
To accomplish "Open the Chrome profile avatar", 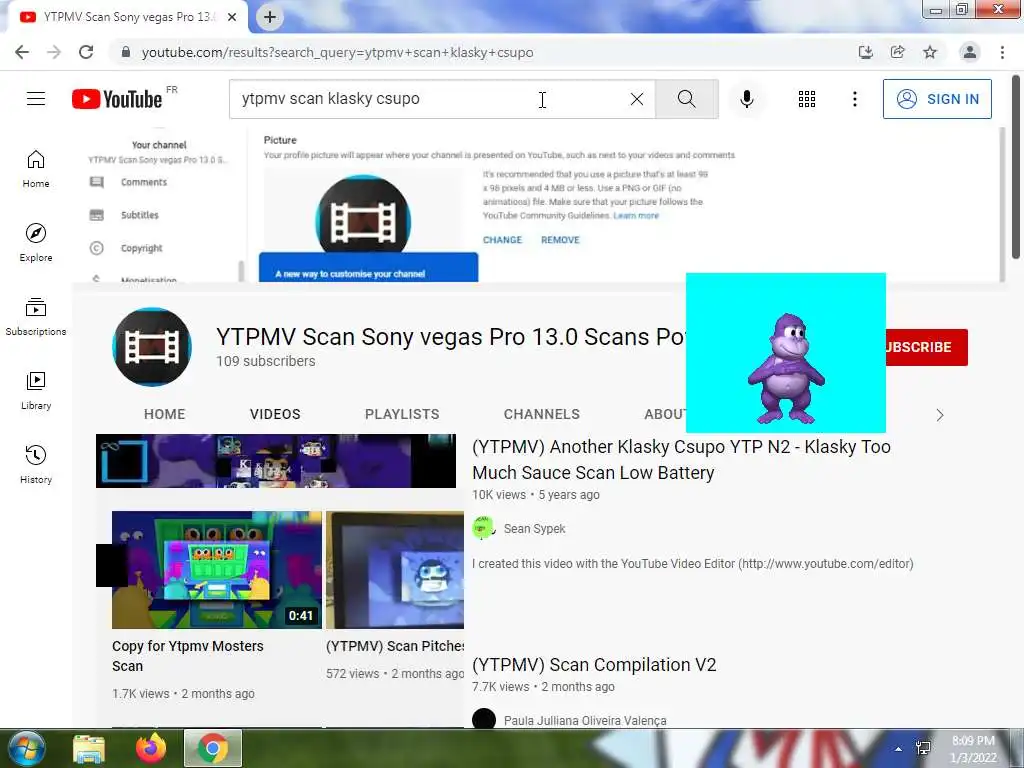I will (x=970, y=52).
